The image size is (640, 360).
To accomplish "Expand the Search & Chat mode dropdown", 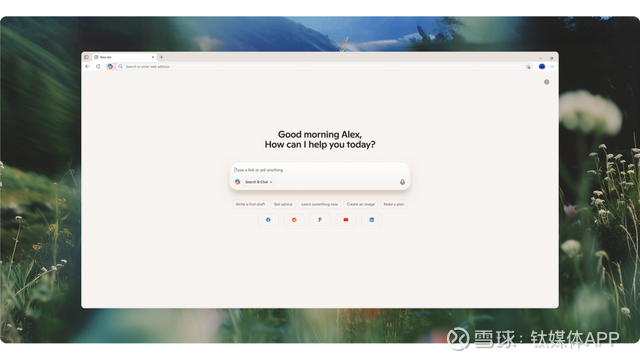I will (x=259, y=182).
